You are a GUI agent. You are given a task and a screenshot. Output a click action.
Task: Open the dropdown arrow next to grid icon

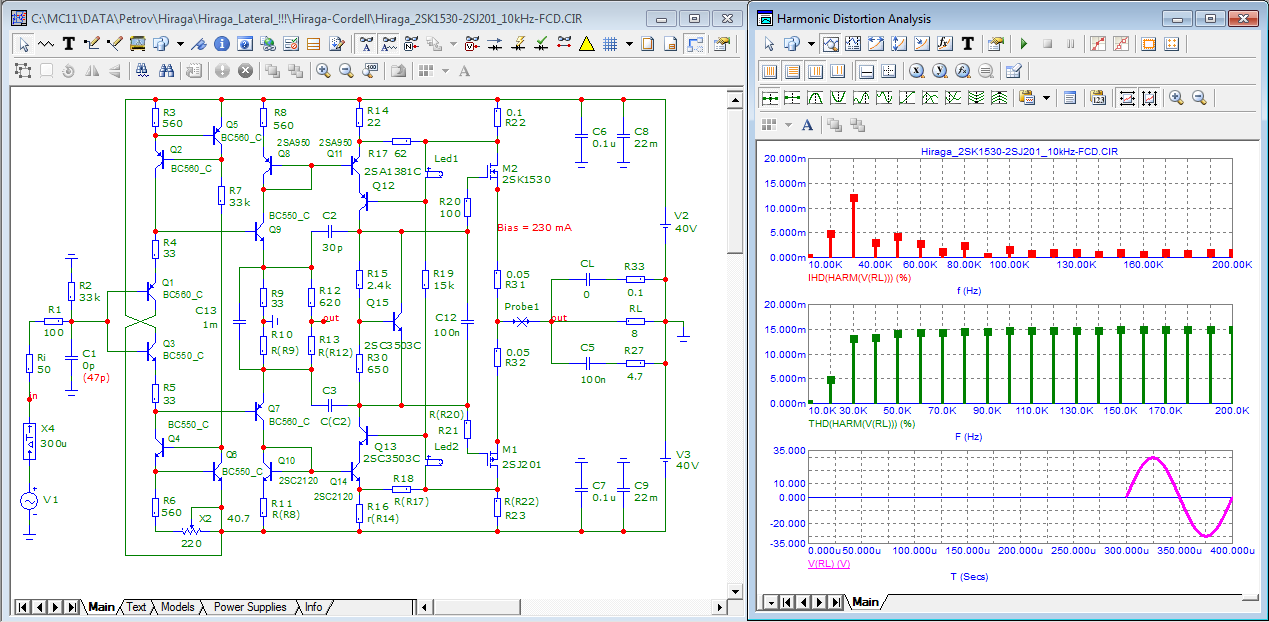click(x=628, y=44)
